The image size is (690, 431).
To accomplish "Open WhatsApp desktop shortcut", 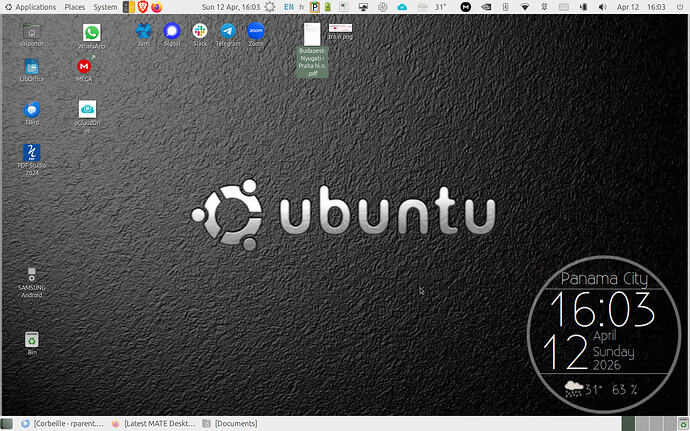I will (92, 37).
